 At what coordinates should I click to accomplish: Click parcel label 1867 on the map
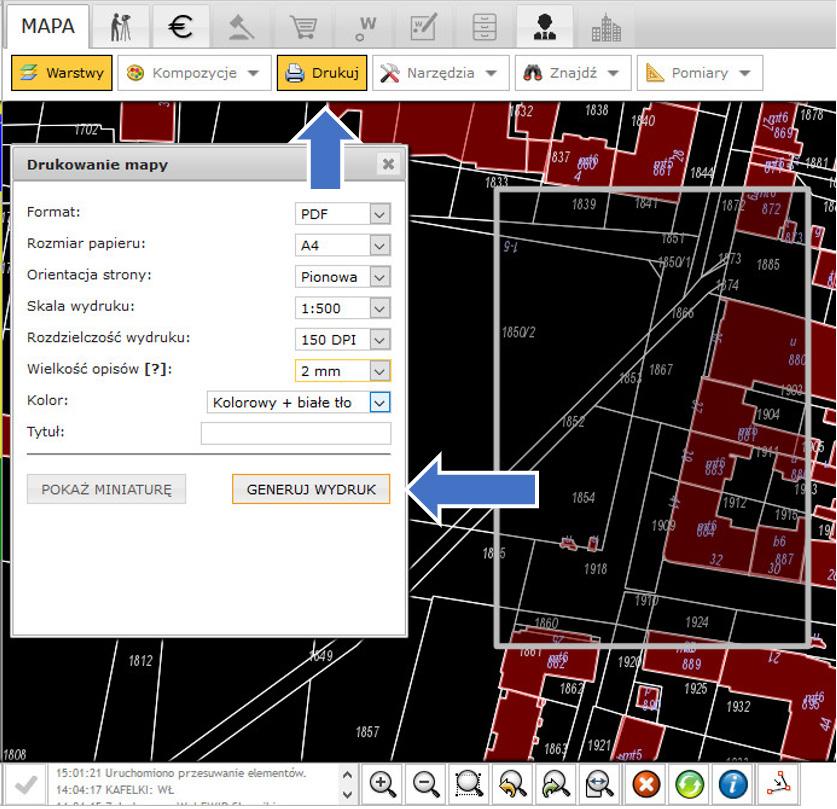[x=661, y=369]
